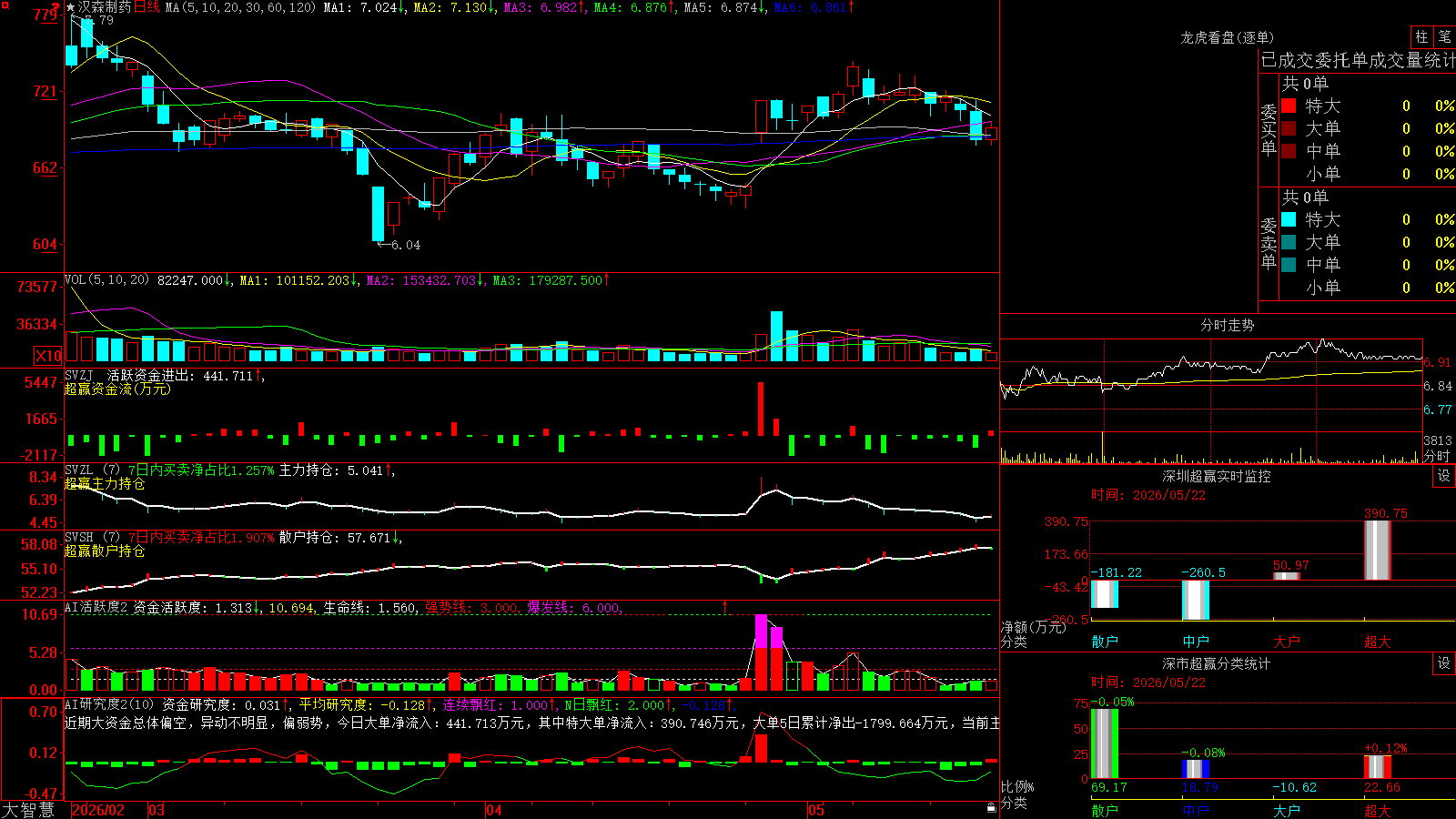Click the SVZL indicator label
Screen dimensions: 1456x819
click(x=79, y=470)
